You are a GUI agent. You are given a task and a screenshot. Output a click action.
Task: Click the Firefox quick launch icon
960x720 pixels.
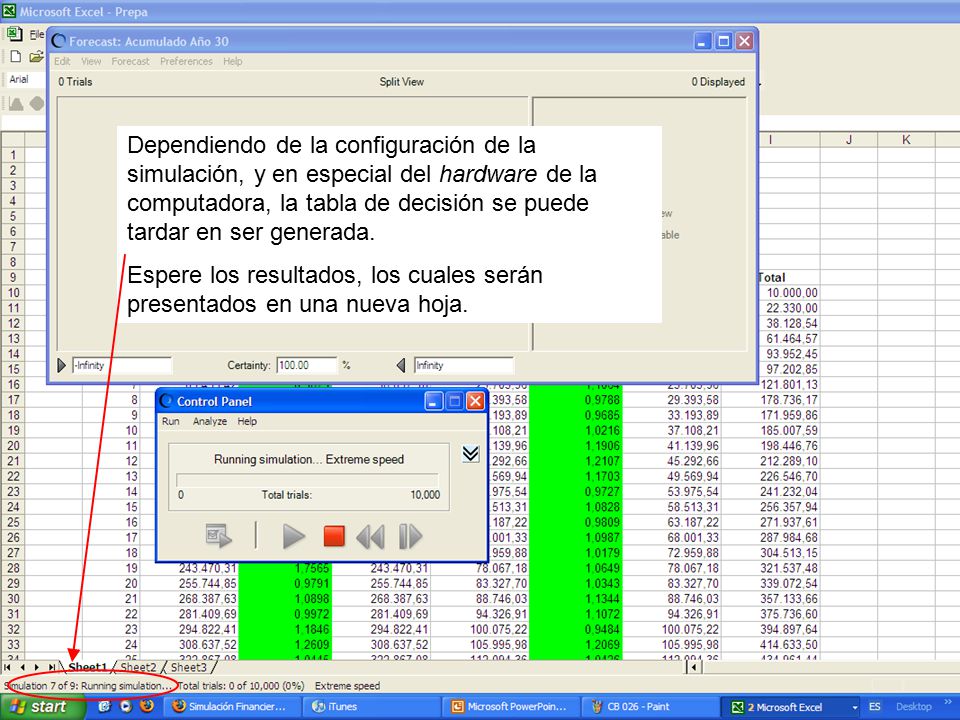coord(146,706)
